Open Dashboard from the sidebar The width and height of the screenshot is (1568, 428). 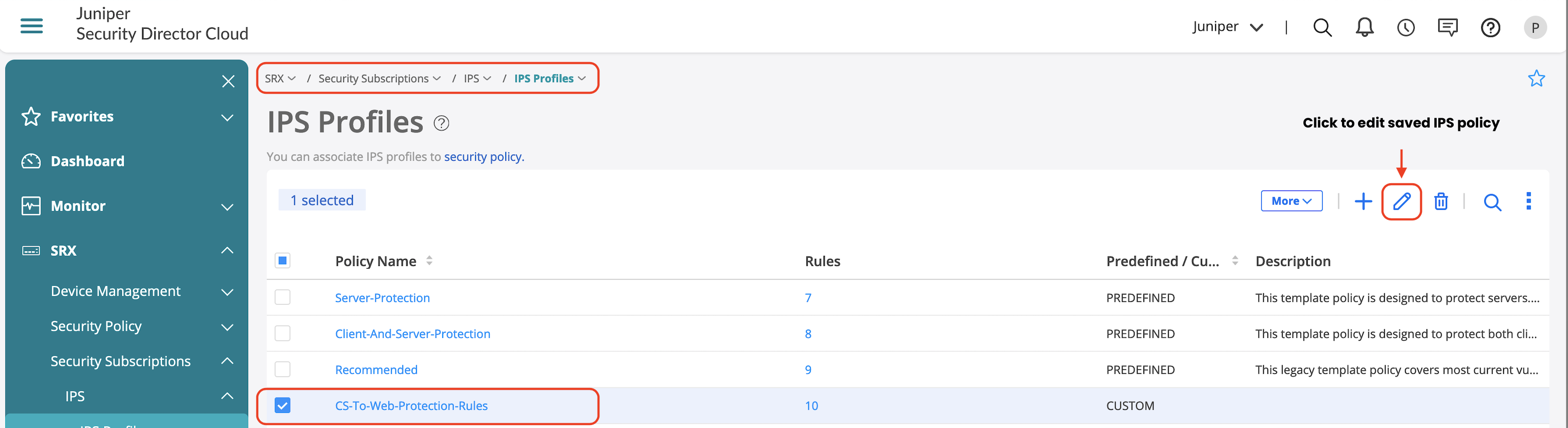point(88,161)
